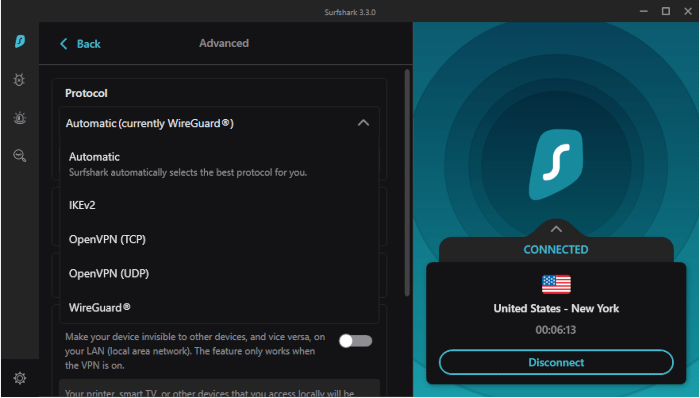Click the United States flag icon
700x398 pixels.
click(556, 284)
